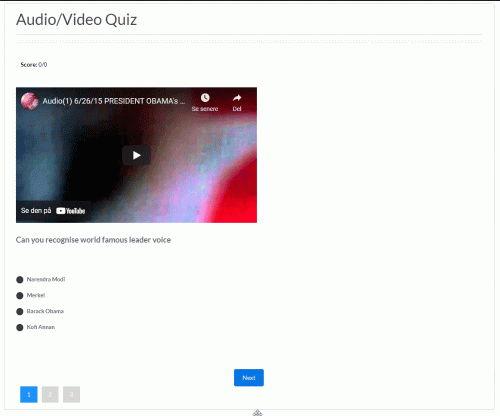500x416 pixels.
Task: Play the Obama audio video
Action: pyautogui.click(x=136, y=155)
